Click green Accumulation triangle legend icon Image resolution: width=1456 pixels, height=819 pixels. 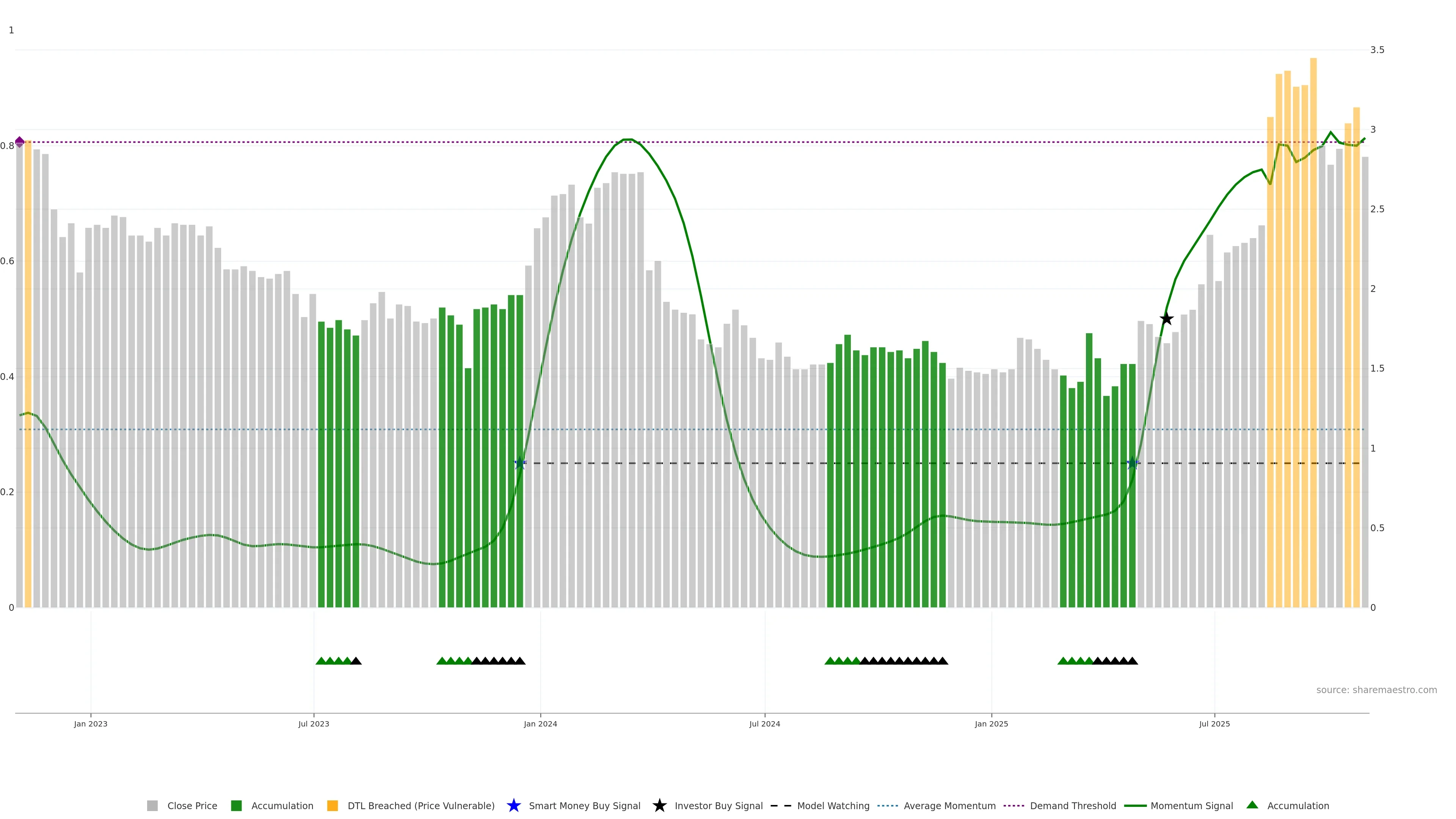pos(1252,805)
